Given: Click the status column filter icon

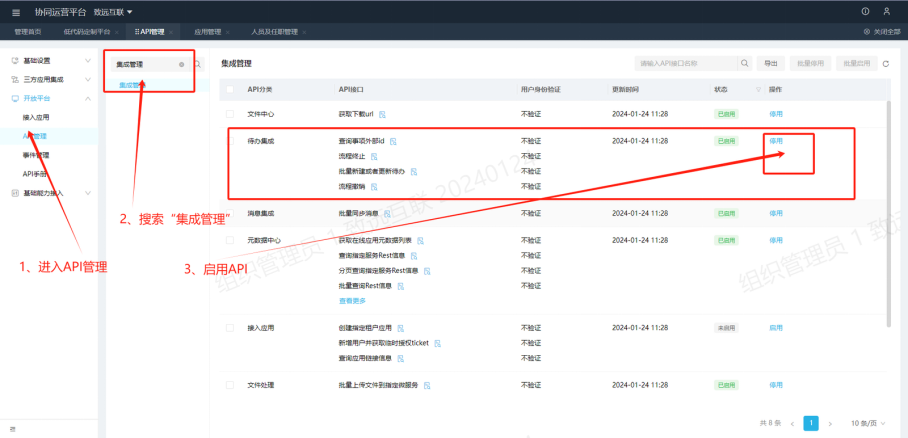Looking at the screenshot, I should pyautogui.click(x=757, y=89).
